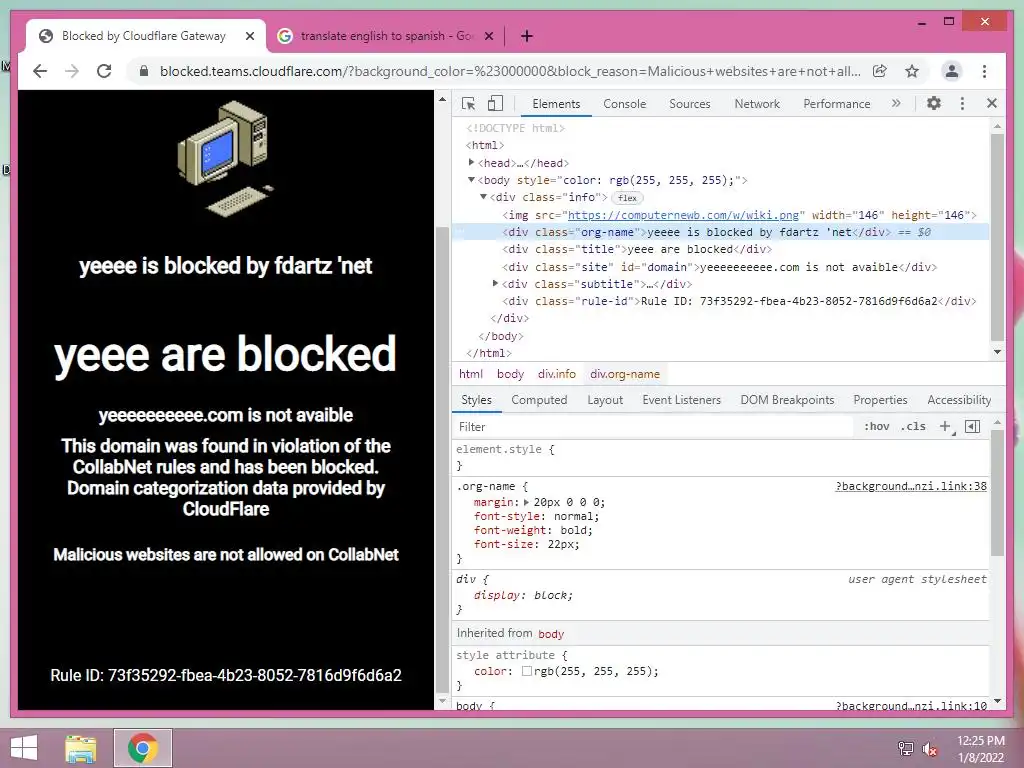
Task: Close the DevTools panel
Action: [x=991, y=103]
